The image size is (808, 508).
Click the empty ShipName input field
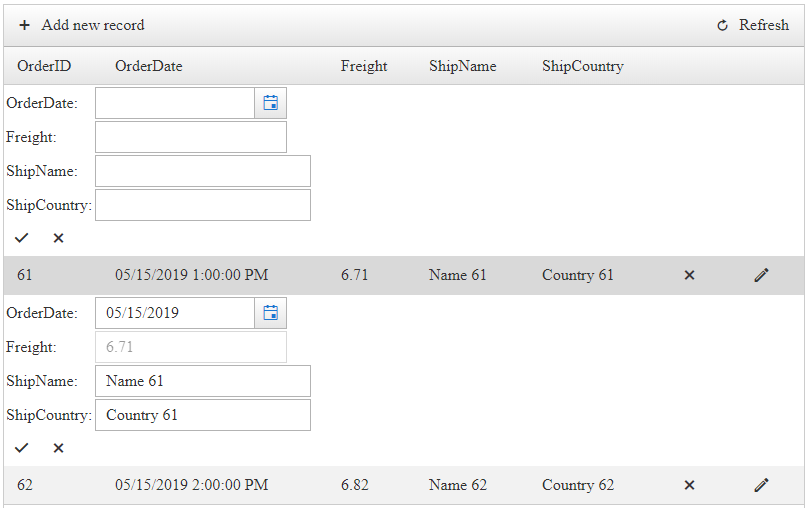pyautogui.click(x=202, y=171)
